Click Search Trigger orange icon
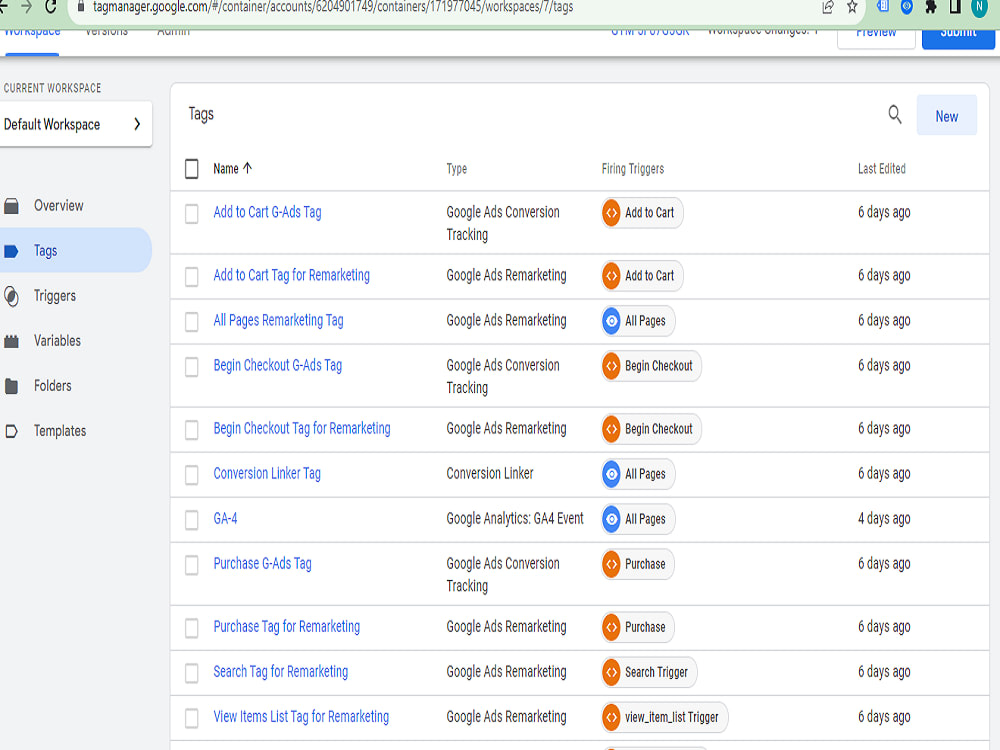The image size is (1000, 750). (x=611, y=672)
